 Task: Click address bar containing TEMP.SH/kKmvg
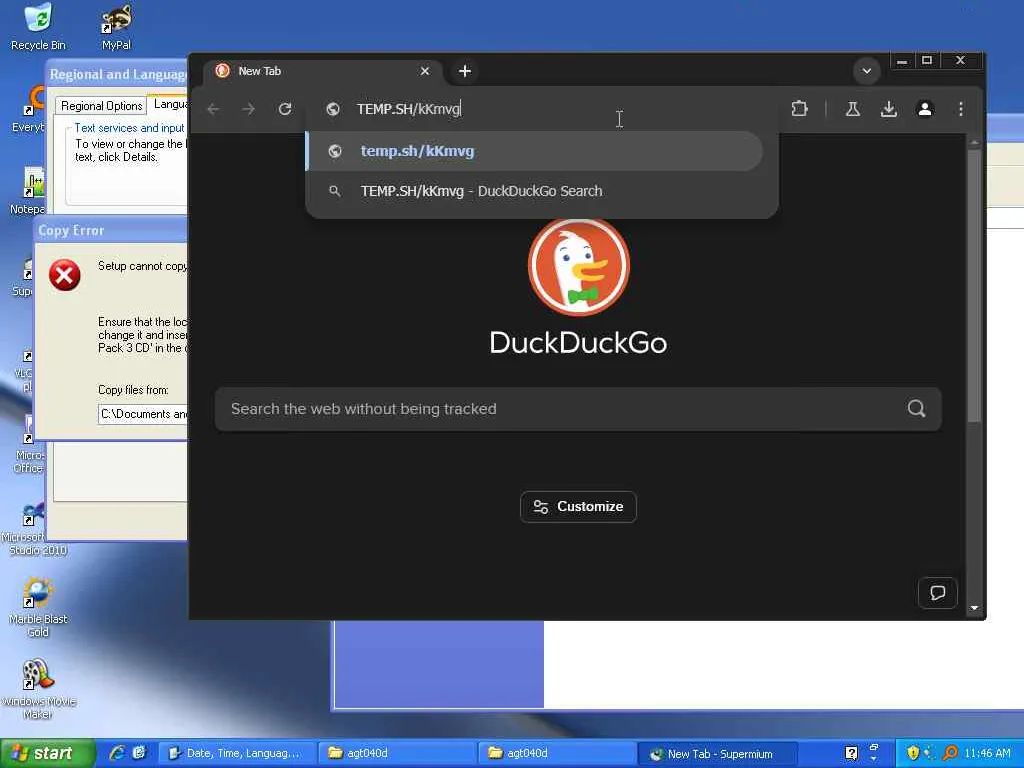point(542,109)
